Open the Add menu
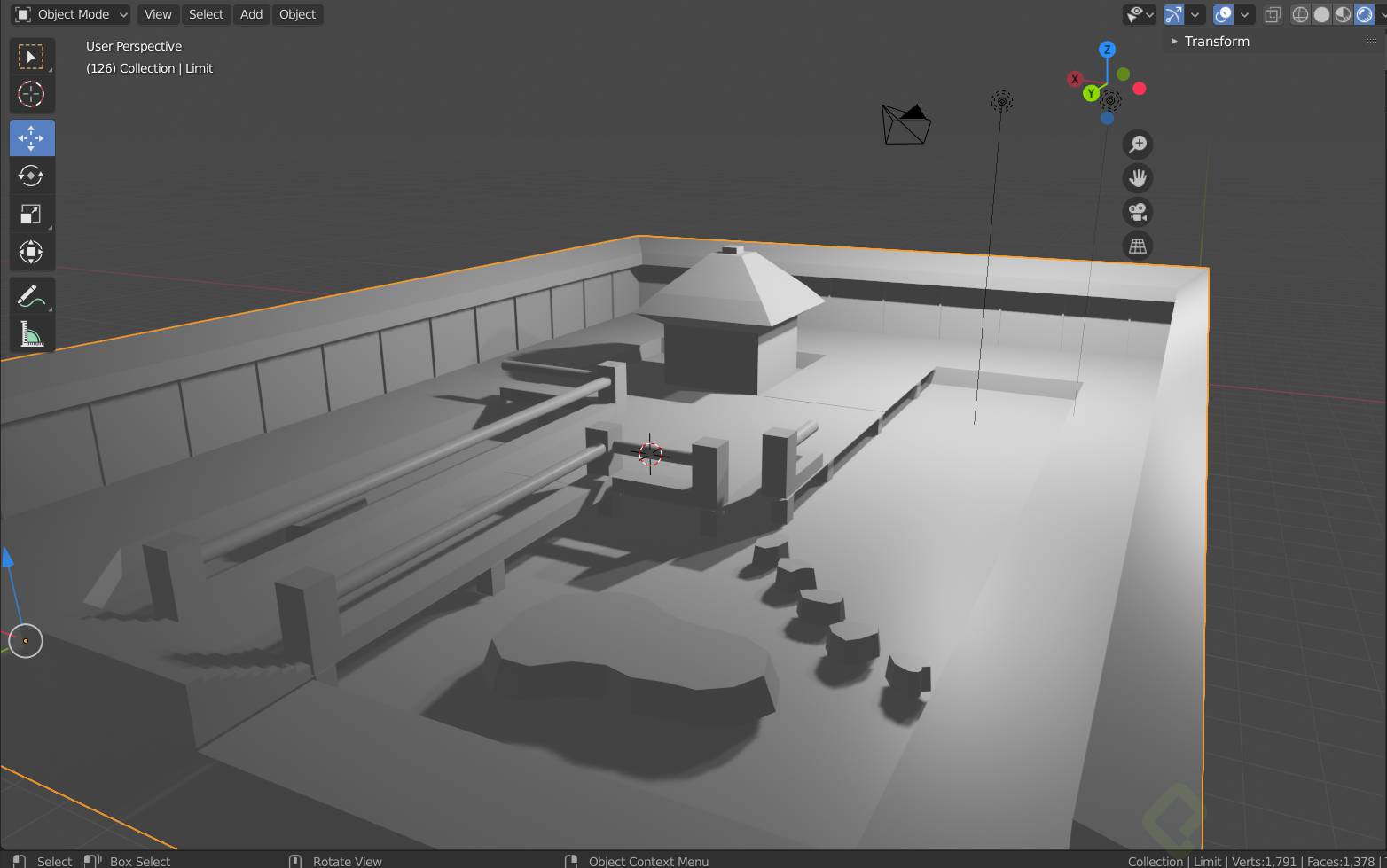Image resolution: width=1387 pixels, height=868 pixels. pos(252,14)
